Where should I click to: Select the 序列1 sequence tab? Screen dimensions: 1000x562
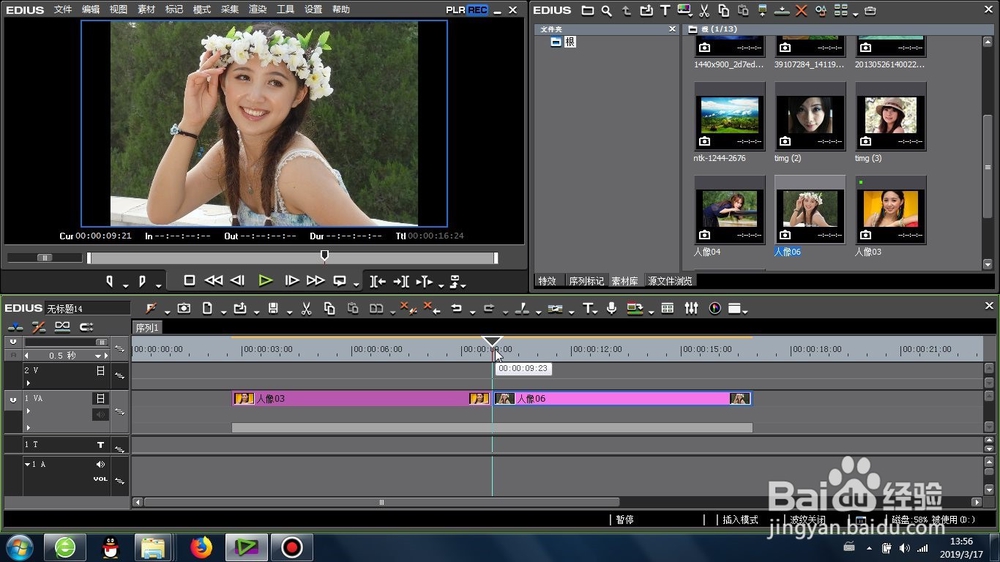pos(147,328)
